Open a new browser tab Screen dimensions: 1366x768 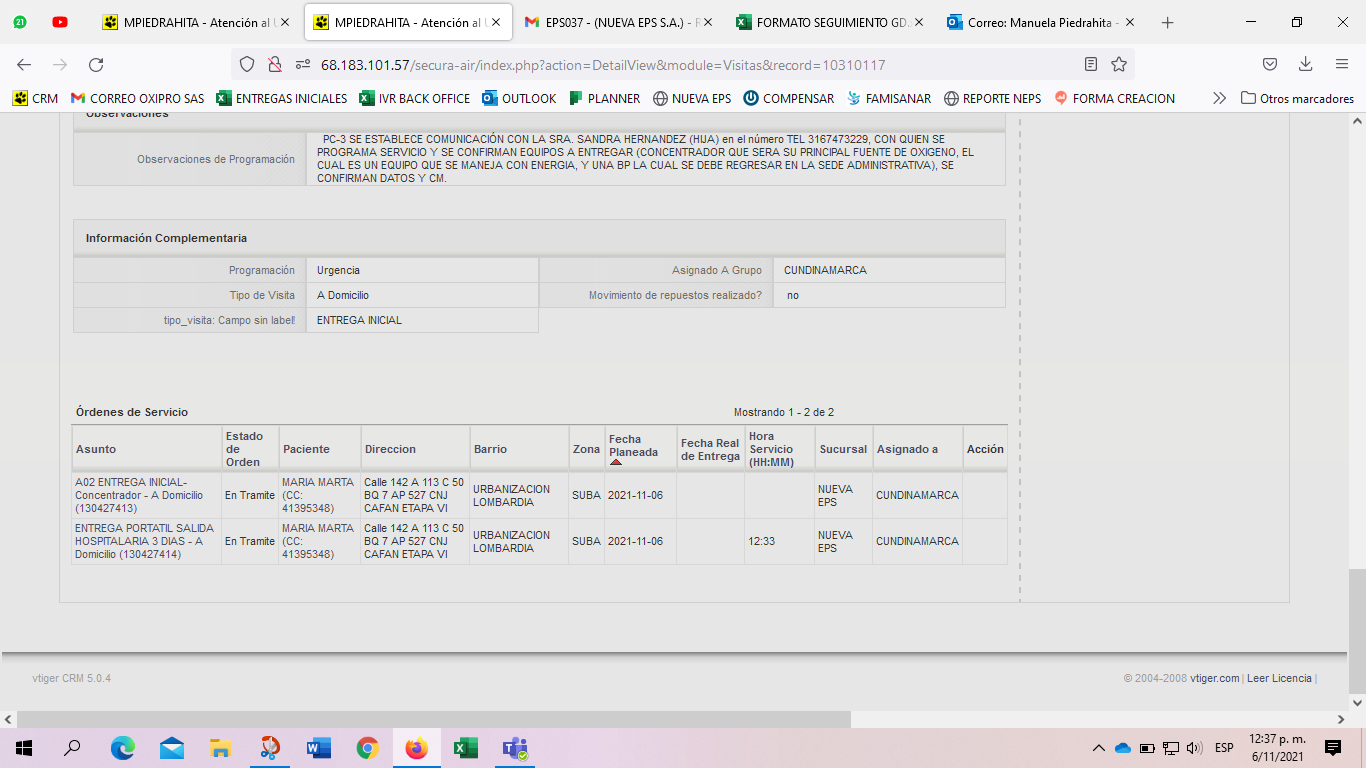(1167, 22)
